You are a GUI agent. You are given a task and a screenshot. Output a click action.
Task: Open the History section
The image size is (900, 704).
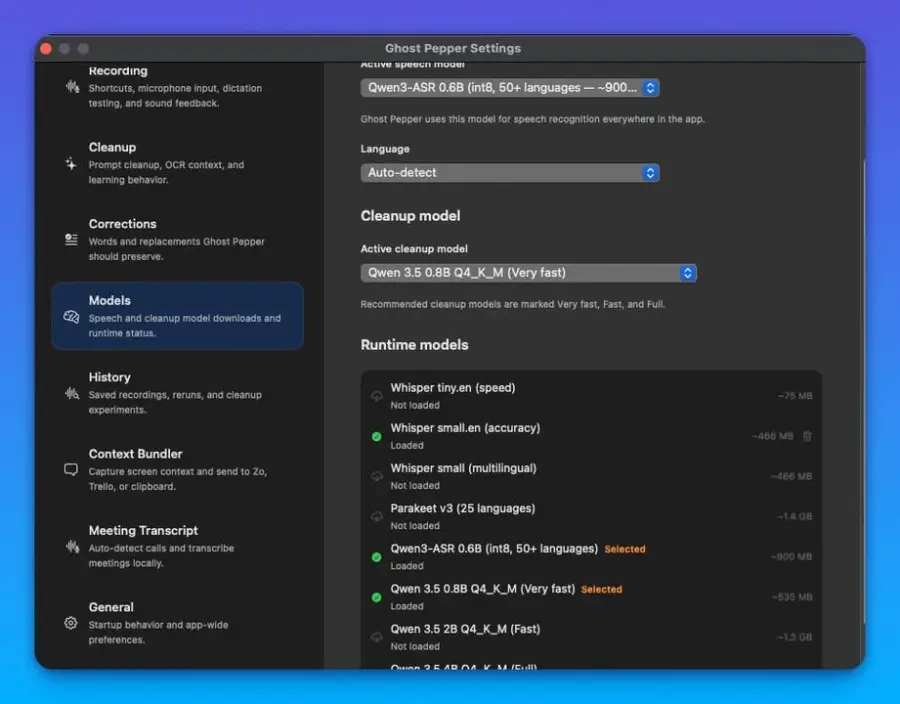point(177,392)
